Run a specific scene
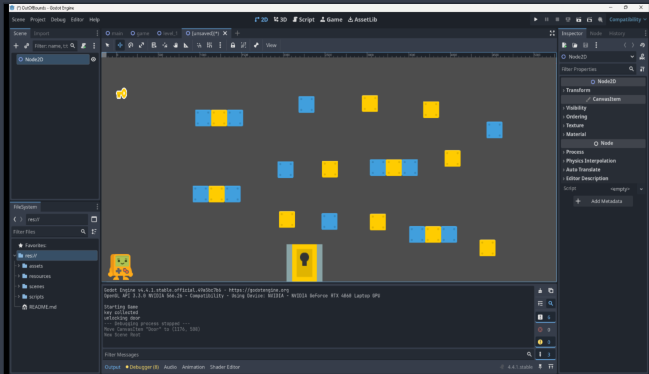 (x=589, y=19)
